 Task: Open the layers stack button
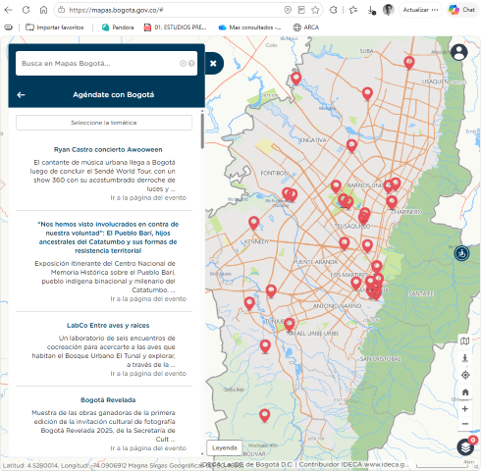pyautogui.click(x=465, y=447)
